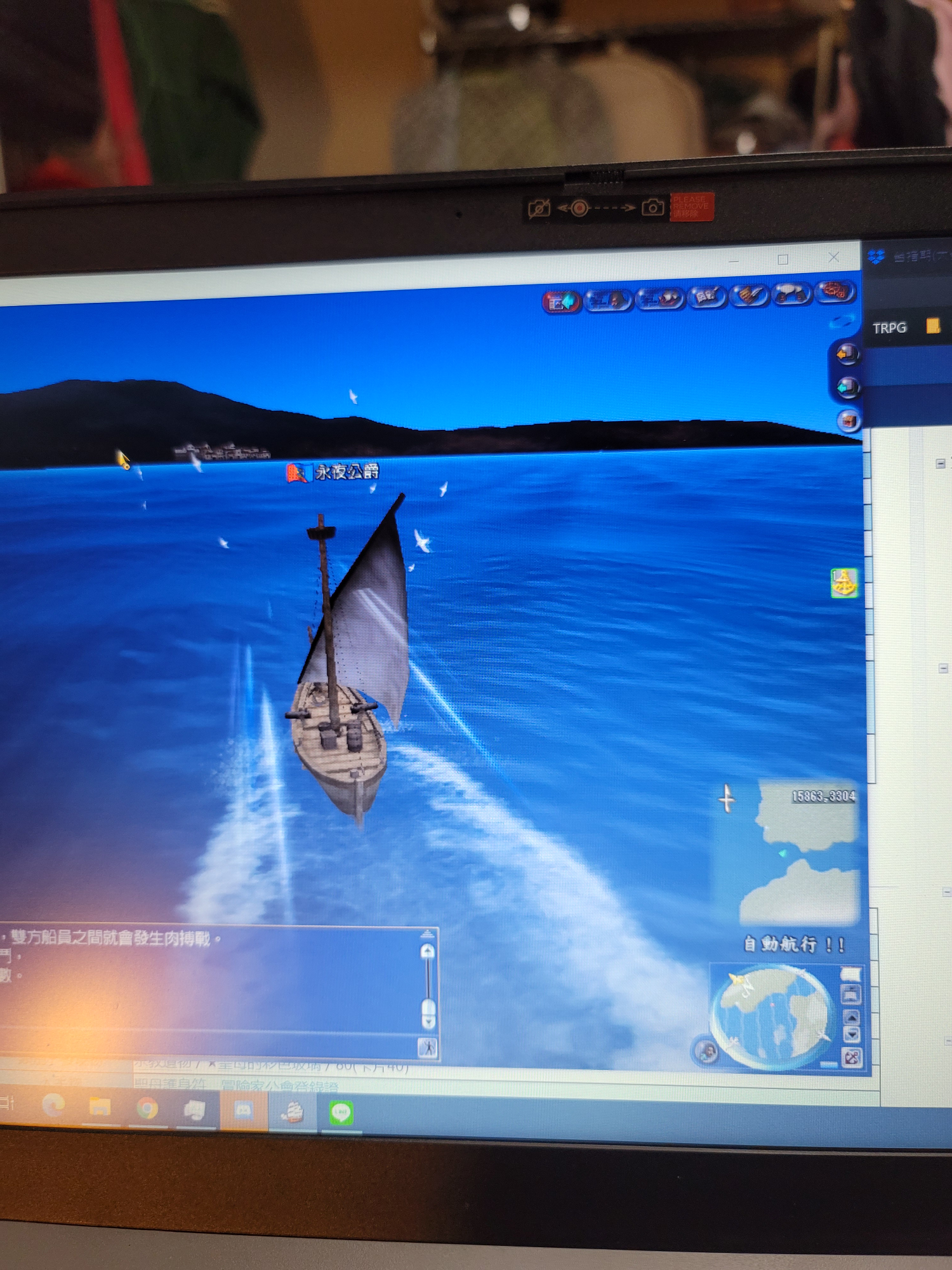Click the red menu toggle button with cyan arrow
The image size is (952, 1270).
click(562, 302)
